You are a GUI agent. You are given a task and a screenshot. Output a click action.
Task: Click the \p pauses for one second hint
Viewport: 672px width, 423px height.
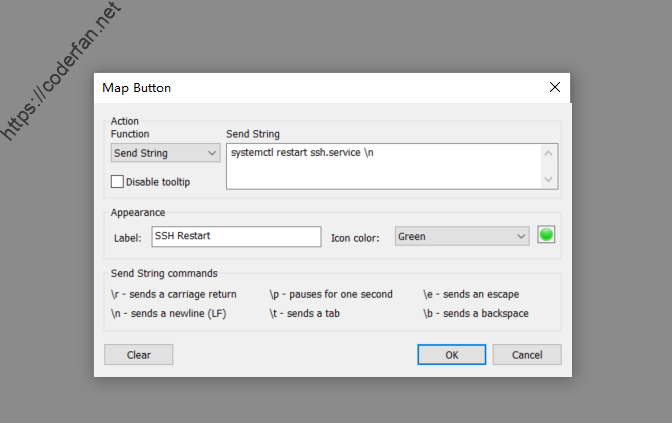(x=331, y=294)
